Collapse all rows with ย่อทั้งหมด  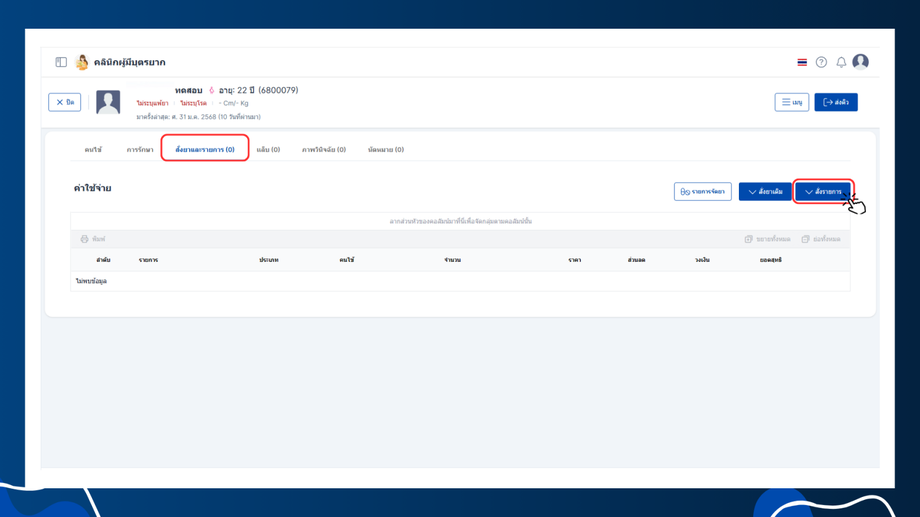coord(821,239)
